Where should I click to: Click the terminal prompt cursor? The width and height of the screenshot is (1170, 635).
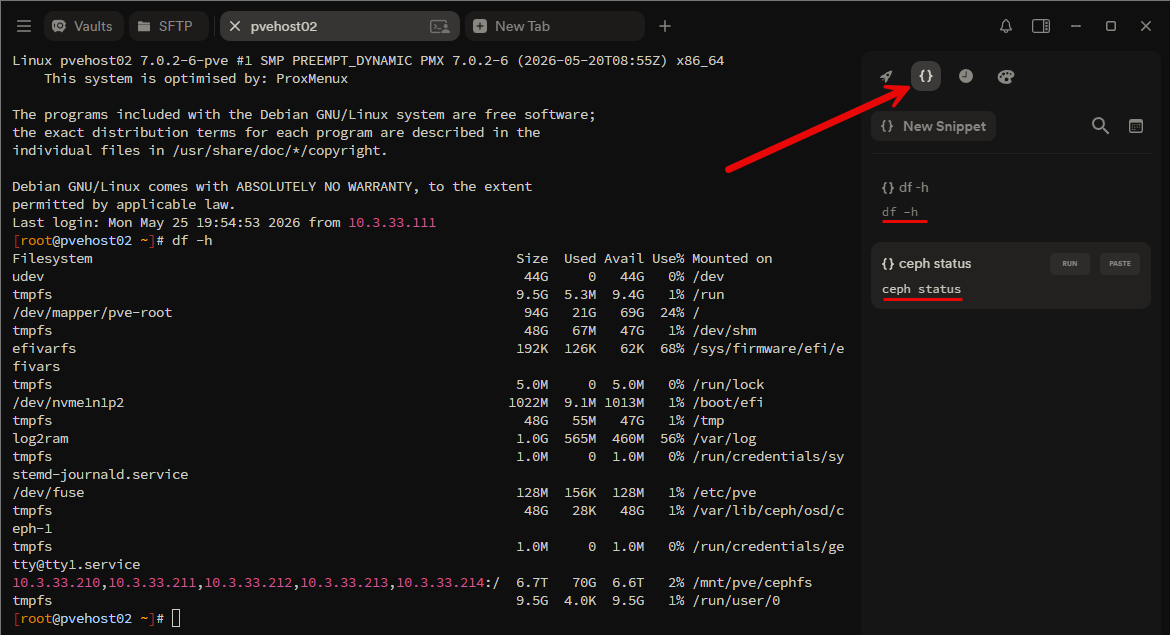tap(176, 618)
